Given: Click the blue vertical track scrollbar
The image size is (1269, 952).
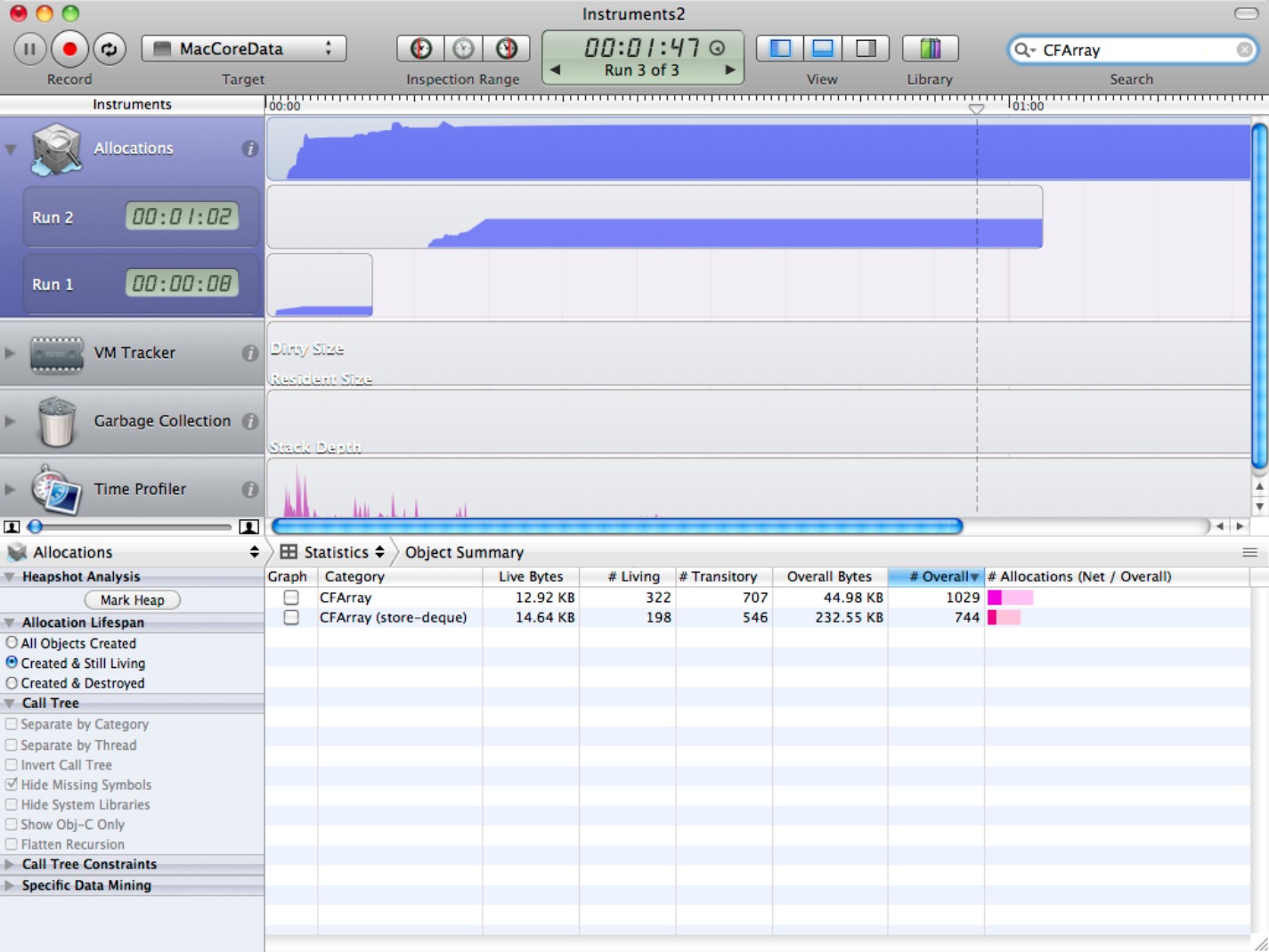Looking at the screenshot, I should (1259, 296).
